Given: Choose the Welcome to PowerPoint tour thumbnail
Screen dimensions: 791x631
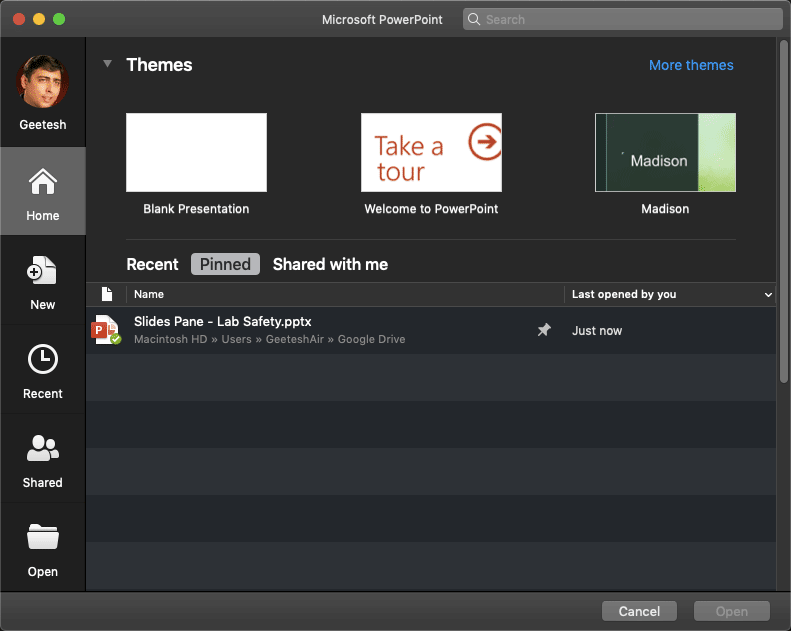Looking at the screenshot, I should [x=431, y=152].
